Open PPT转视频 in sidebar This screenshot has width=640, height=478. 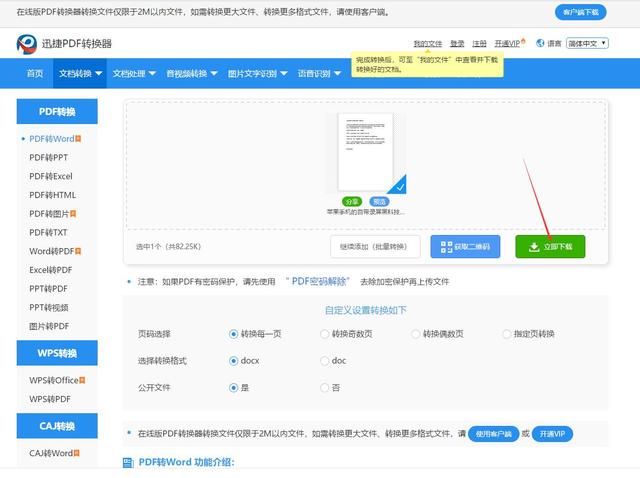pyautogui.click(x=49, y=308)
